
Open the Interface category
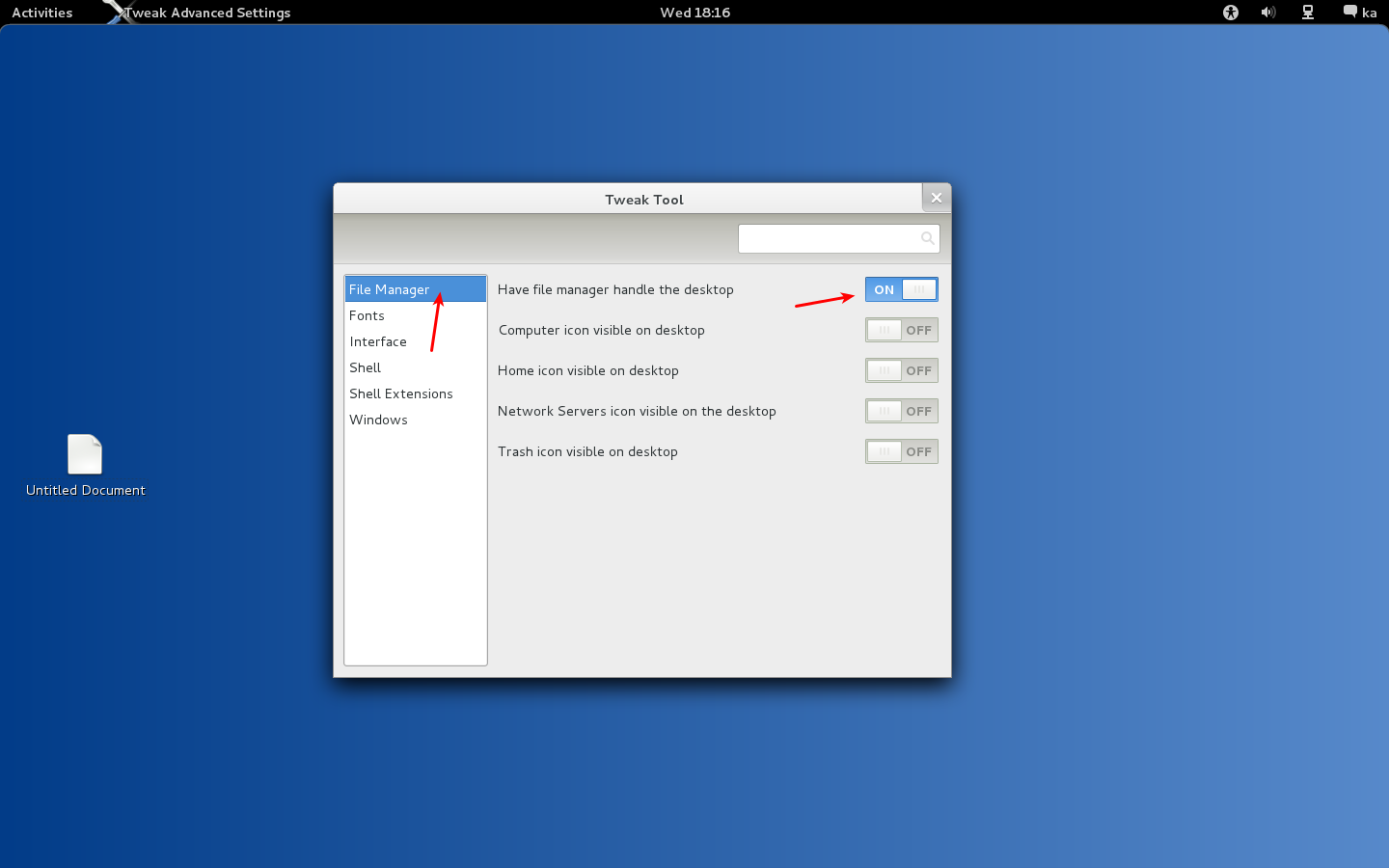click(416, 341)
